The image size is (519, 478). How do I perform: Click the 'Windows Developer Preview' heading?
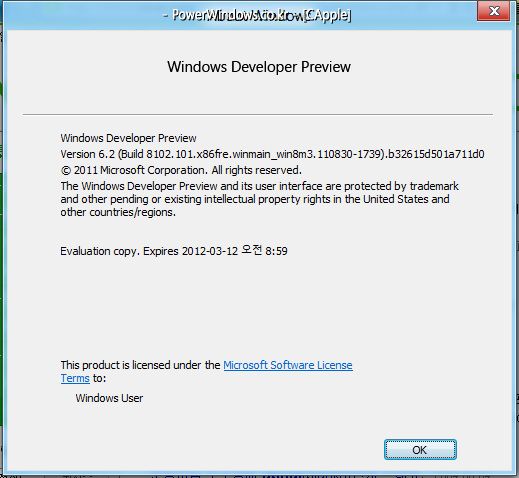coord(259,67)
